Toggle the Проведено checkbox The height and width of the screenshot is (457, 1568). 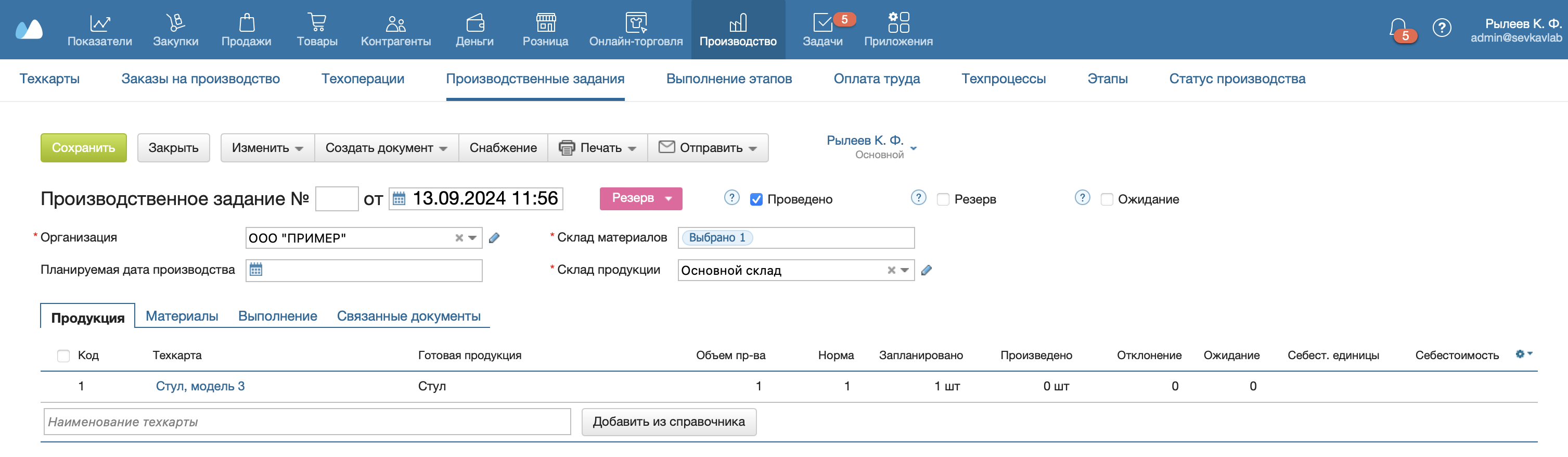(756, 200)
